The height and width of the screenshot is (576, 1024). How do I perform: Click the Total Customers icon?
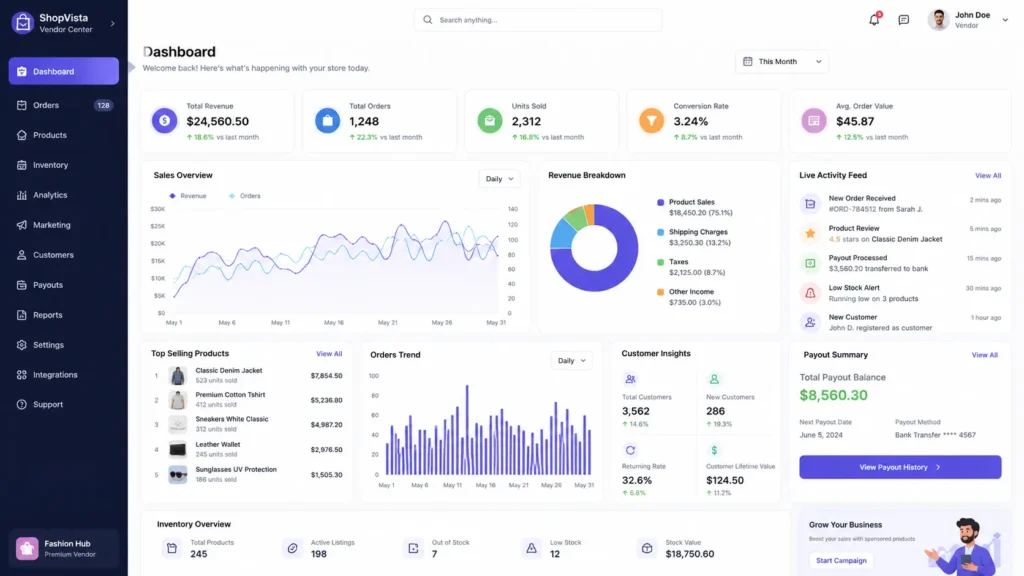(630, 379)
